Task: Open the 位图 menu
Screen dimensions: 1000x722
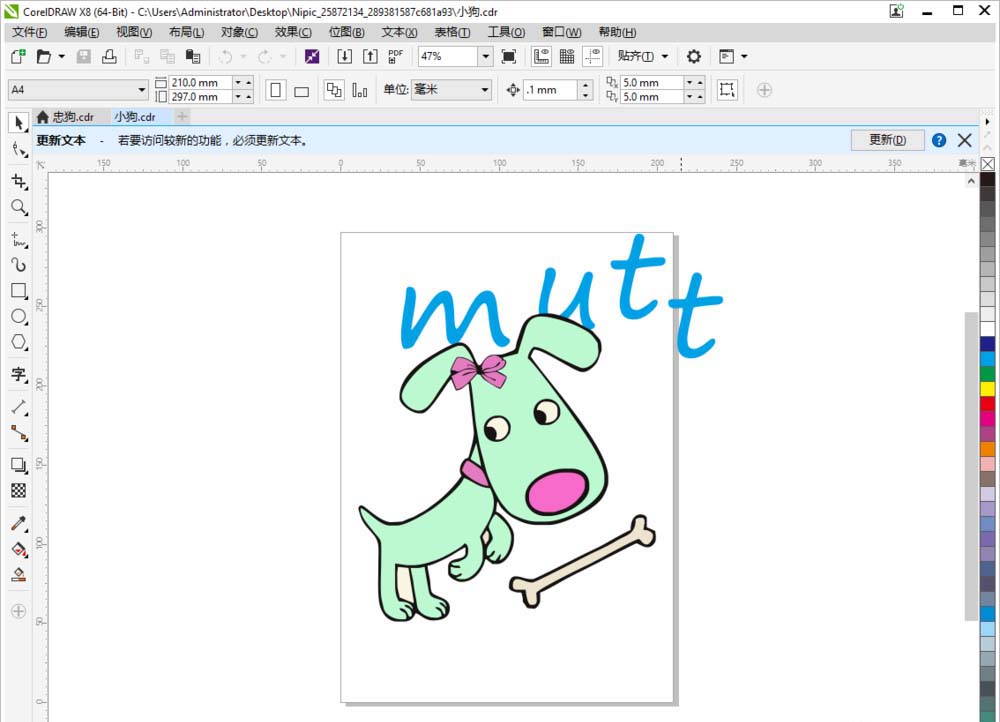Action: click(346, 32)
